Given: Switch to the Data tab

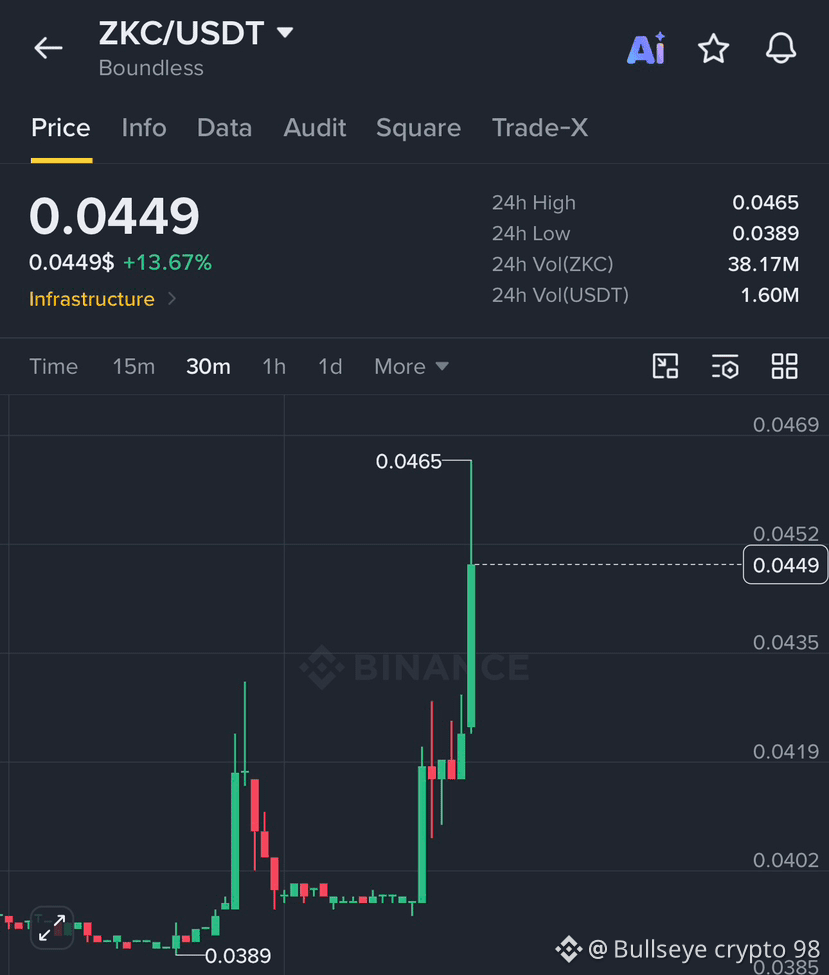Looking at the screenshot, I should coord(225,128).
